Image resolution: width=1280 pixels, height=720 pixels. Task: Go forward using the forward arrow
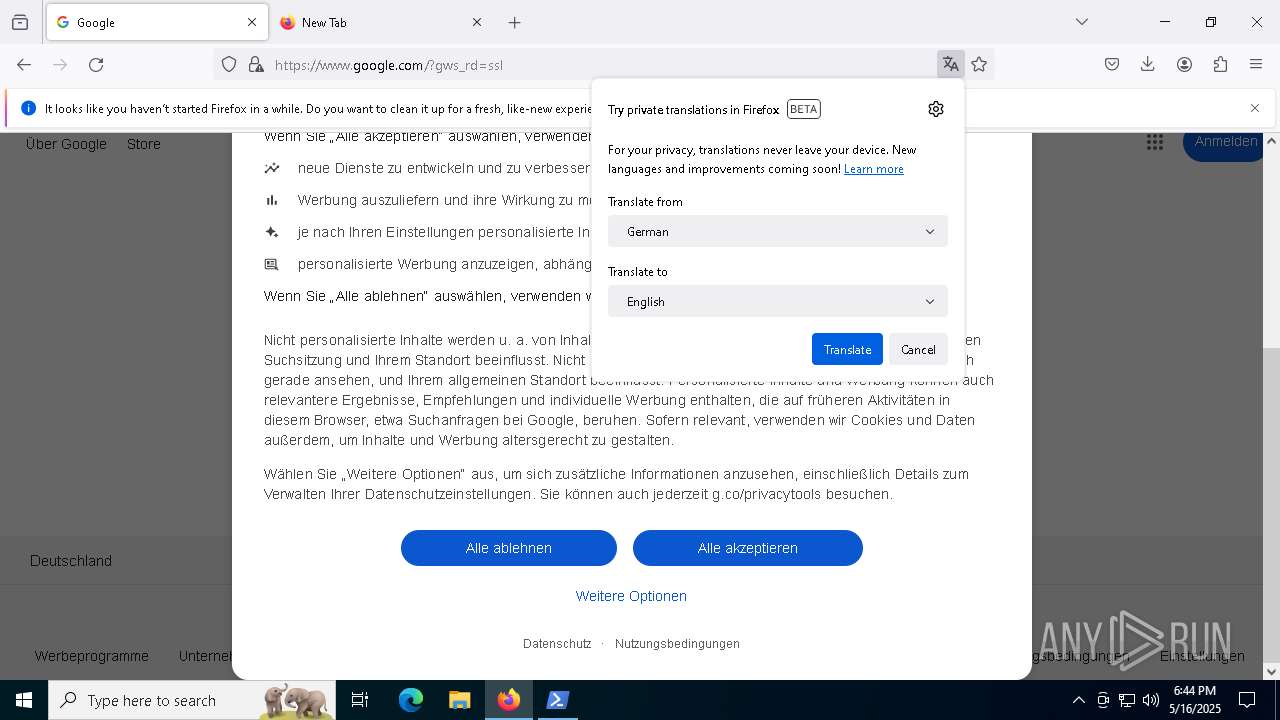click(x=60, y=65)
